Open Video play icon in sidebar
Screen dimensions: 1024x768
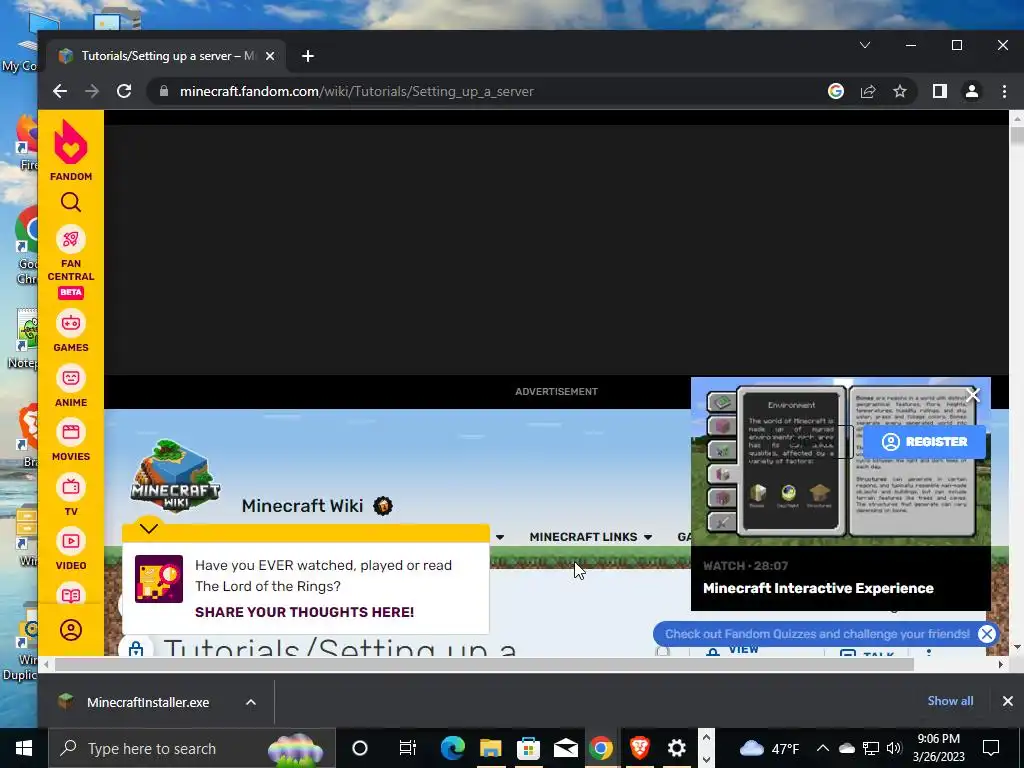(71, 541)
